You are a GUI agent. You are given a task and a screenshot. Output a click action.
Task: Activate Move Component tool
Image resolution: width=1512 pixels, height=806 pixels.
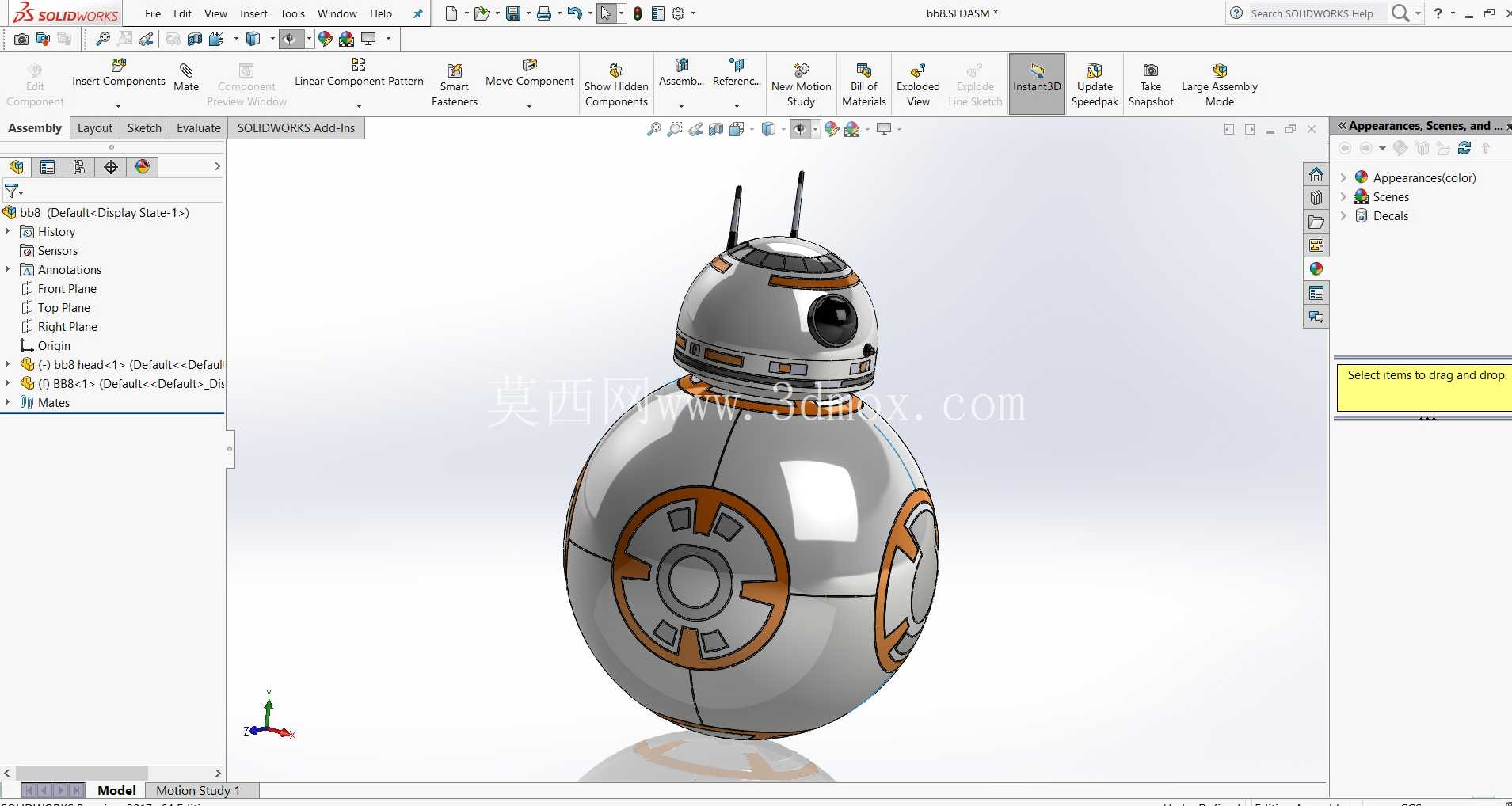[x=529, y=74]
